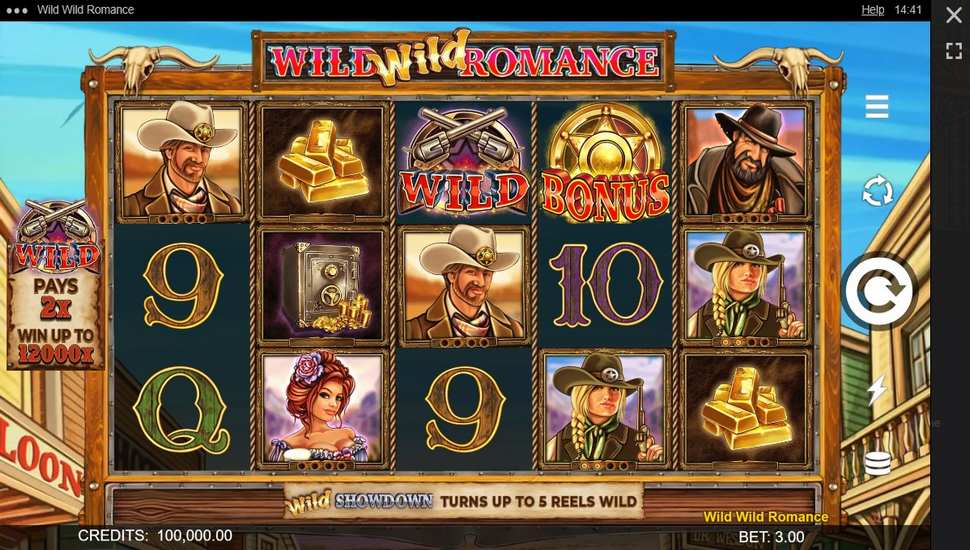Click the Wild Showdown banner below reels
Image resolution: width=970 pixels, height=550 pixels.
point(464,501)
